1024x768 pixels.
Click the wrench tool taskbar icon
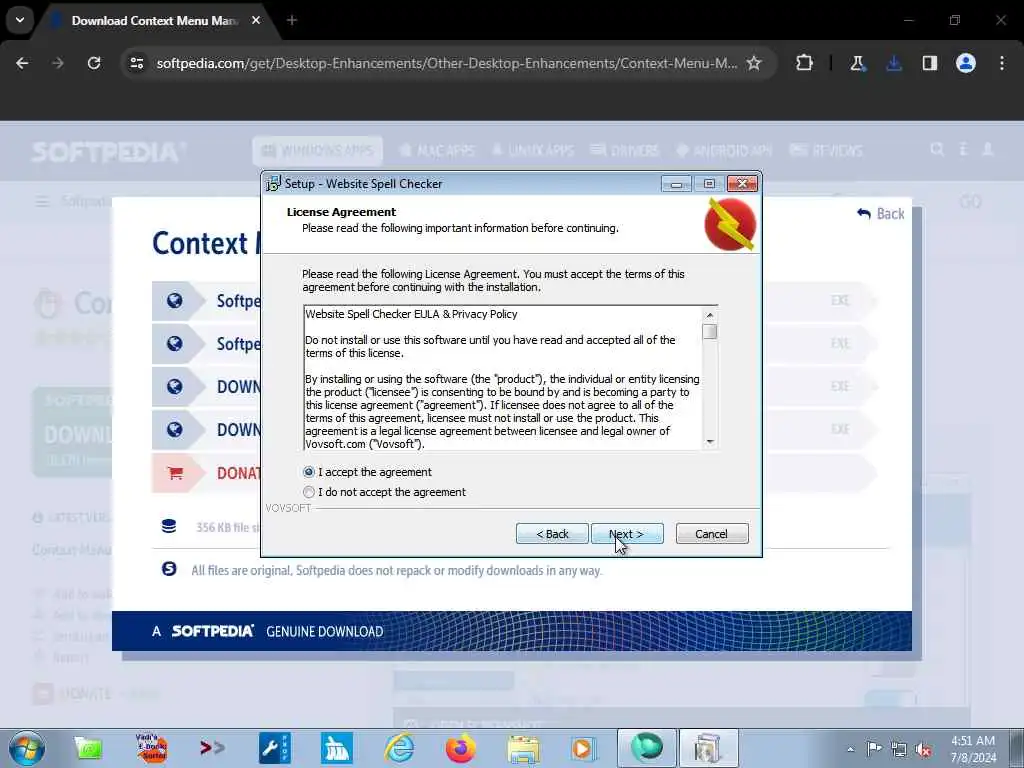click(275, 748)
